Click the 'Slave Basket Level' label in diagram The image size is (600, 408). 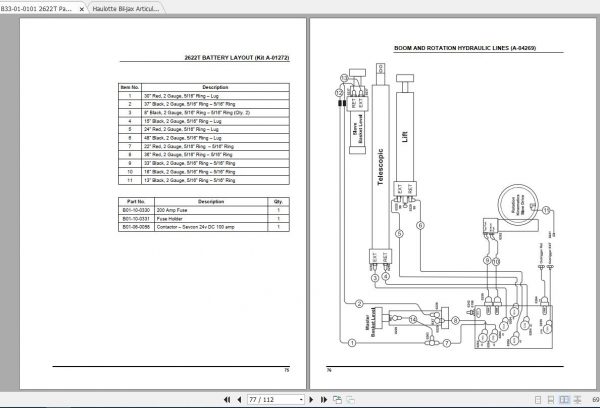(x=357, y=130)
